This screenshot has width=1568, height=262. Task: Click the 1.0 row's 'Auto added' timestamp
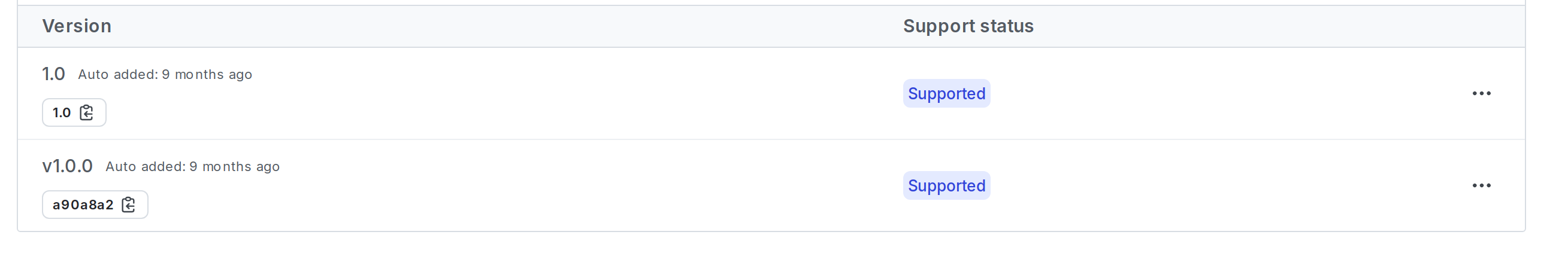click(164, 75)
